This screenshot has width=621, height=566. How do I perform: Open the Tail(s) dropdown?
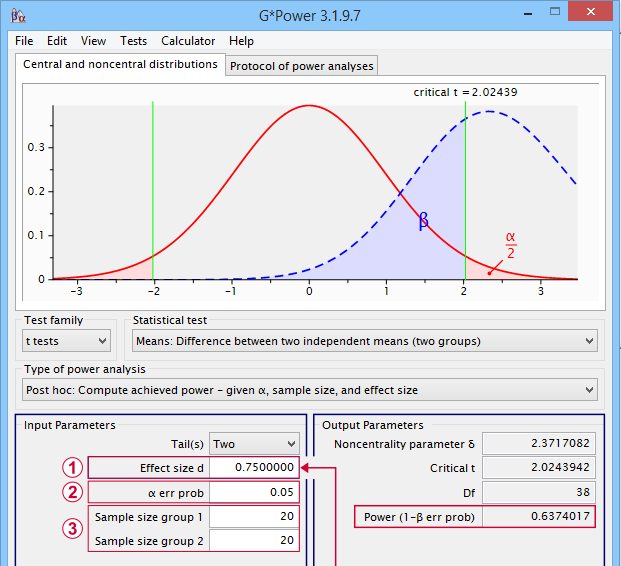tap(254, 444)
